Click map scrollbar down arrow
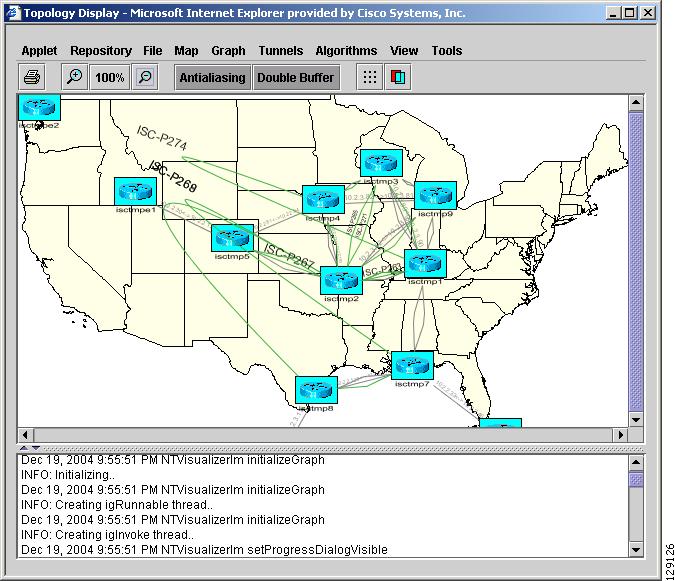The height and width of the screenshot is (581, 675). (636, 420)
